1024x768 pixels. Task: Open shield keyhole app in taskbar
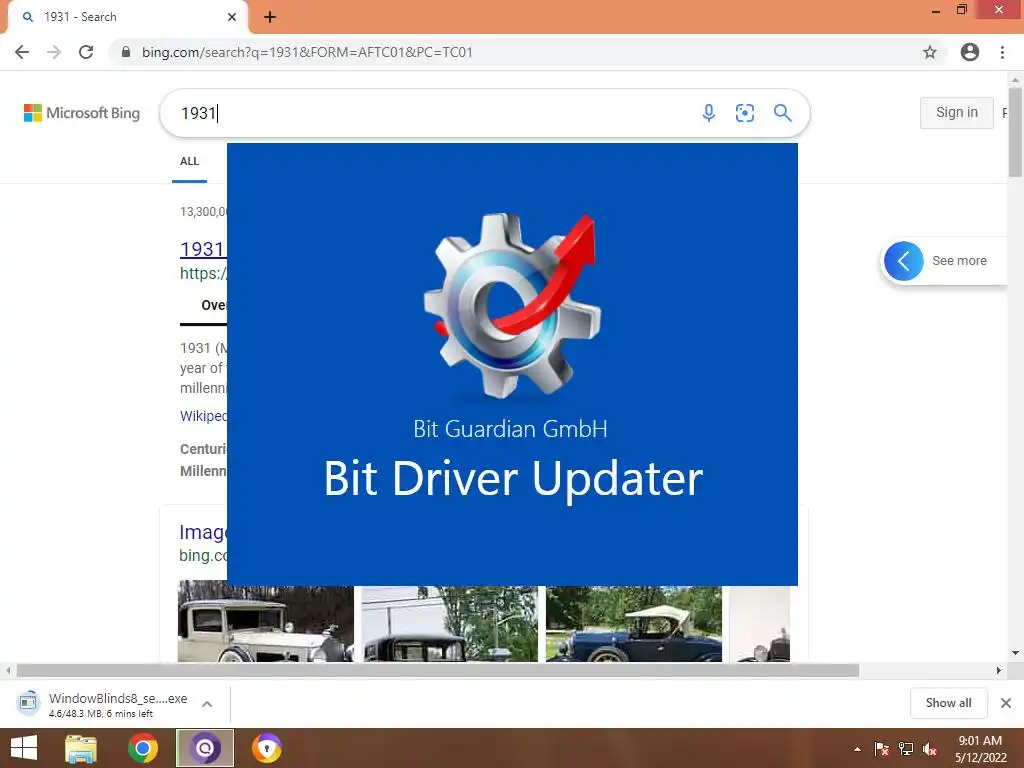click(x=266, y=748)
